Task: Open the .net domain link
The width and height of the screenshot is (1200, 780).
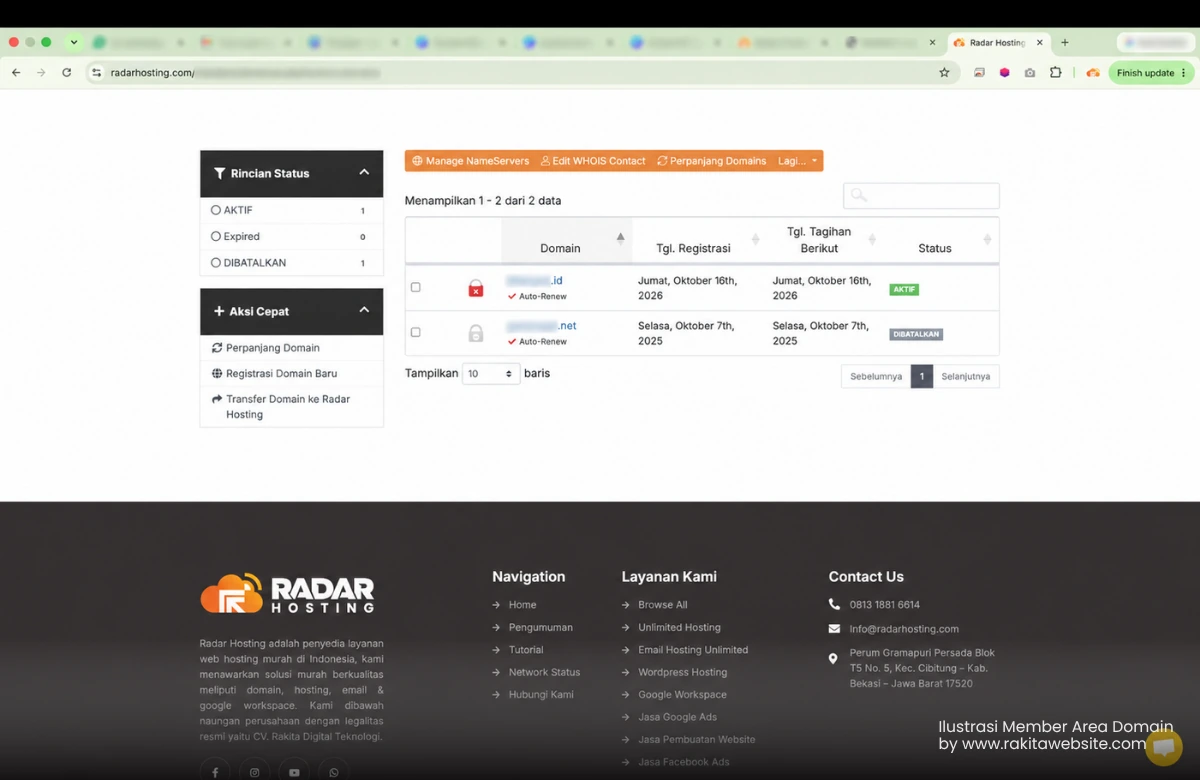Action: point(541,326)
